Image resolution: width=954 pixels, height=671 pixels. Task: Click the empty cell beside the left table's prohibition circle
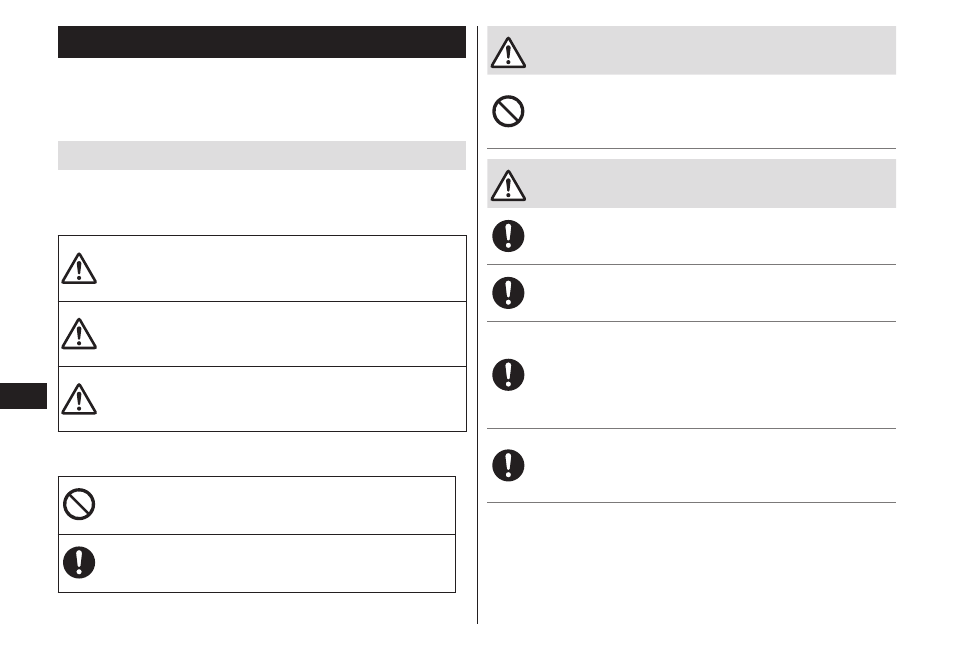(x=277, y=506)
